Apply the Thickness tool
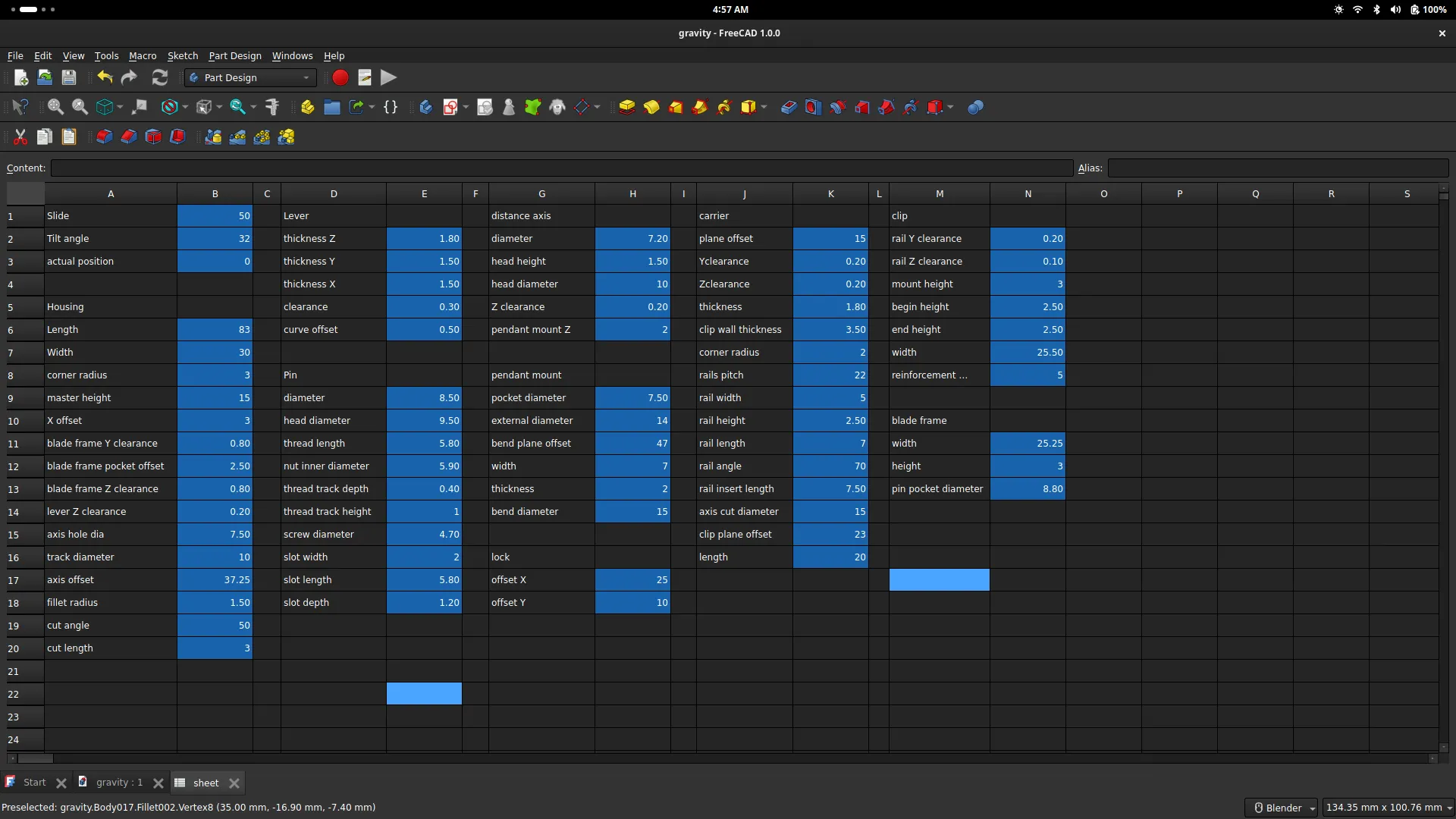The image size is (1456, 819). 177,136
